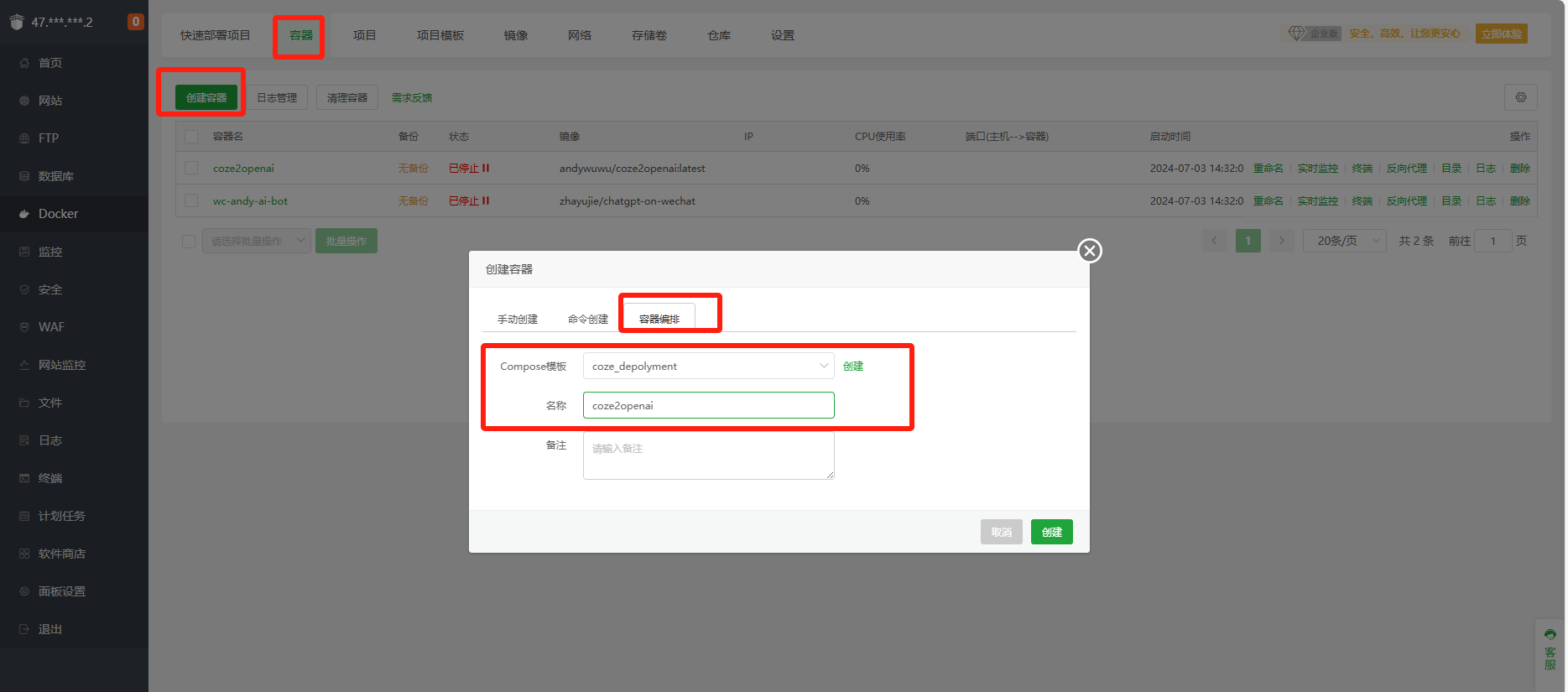Open the 日志 log icon in sidebar
Image resolution: width=1568 pixels, height=692 pixels.
click(x=24, y=440)
